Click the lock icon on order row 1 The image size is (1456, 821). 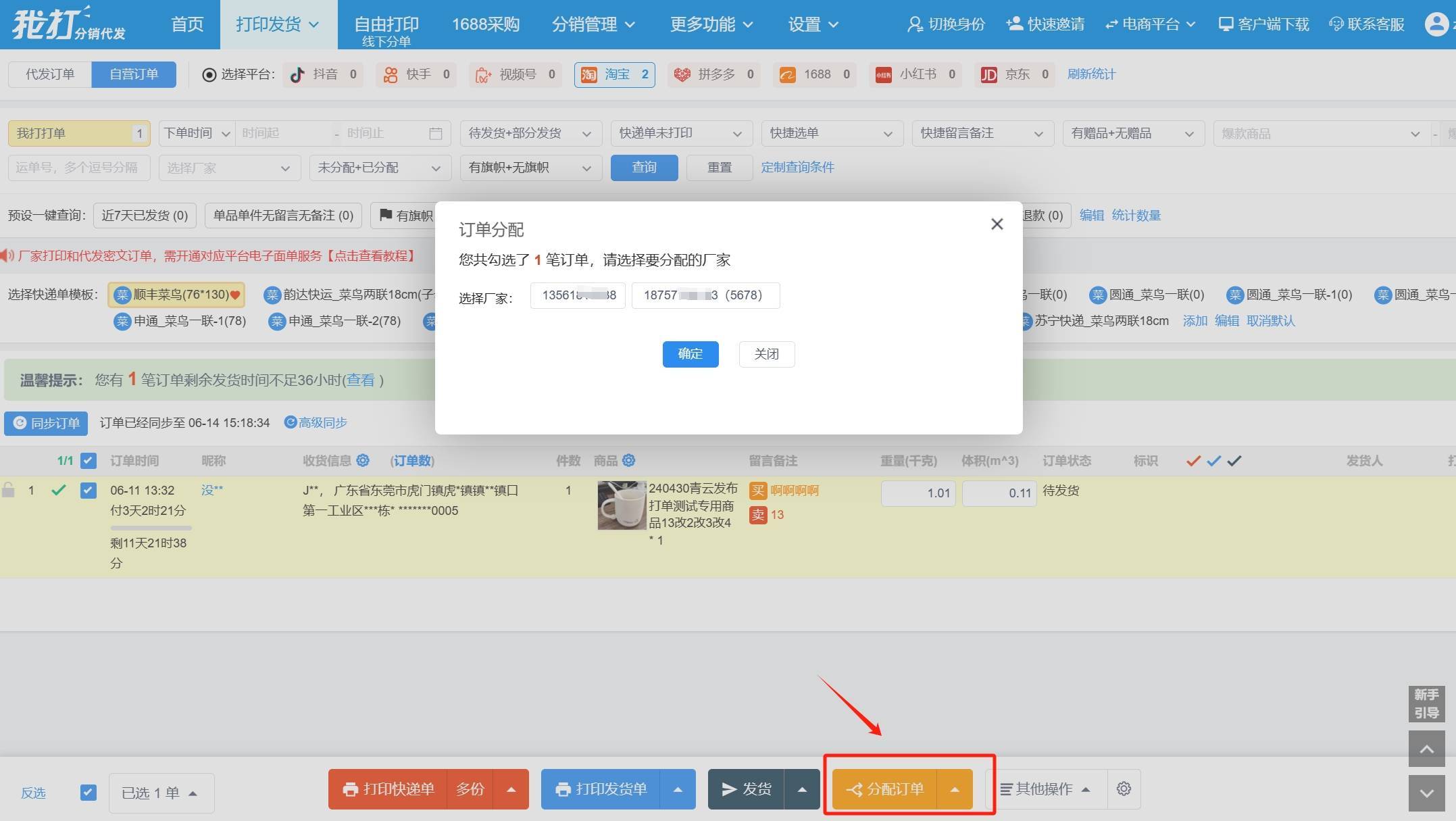[8, 491]
